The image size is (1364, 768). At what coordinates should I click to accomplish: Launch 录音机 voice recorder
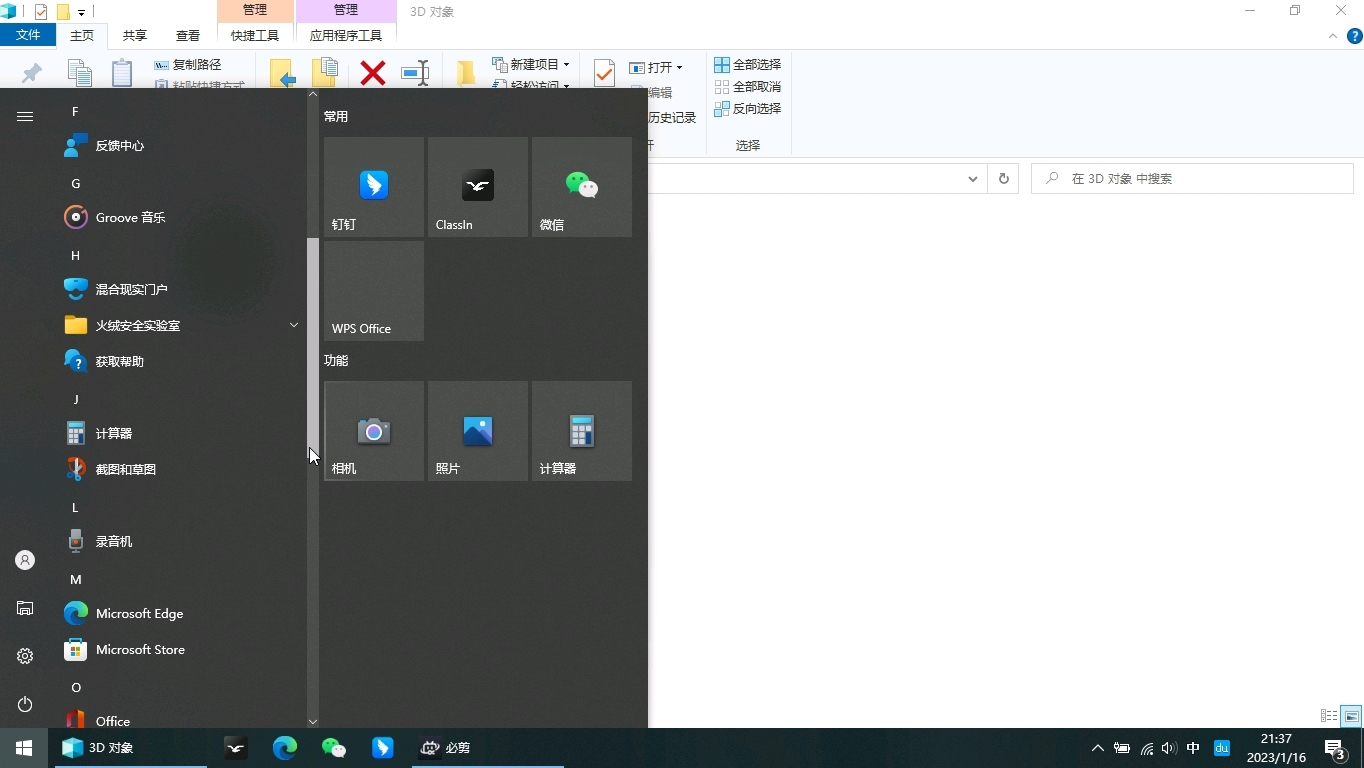tap(180, 541)
